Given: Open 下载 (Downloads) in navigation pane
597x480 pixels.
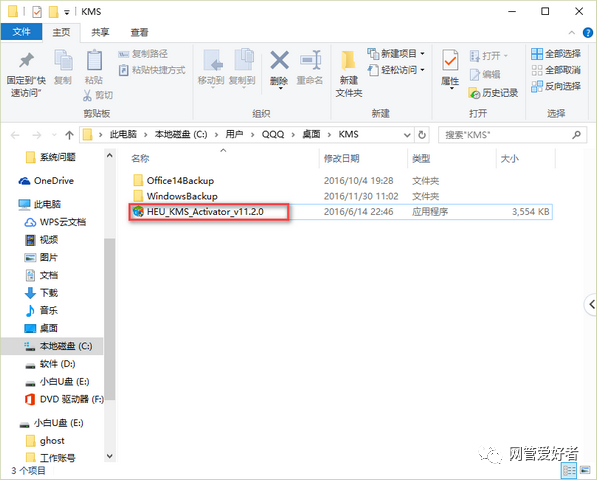Looking at the screenshot, I should [x=42, y=293].
